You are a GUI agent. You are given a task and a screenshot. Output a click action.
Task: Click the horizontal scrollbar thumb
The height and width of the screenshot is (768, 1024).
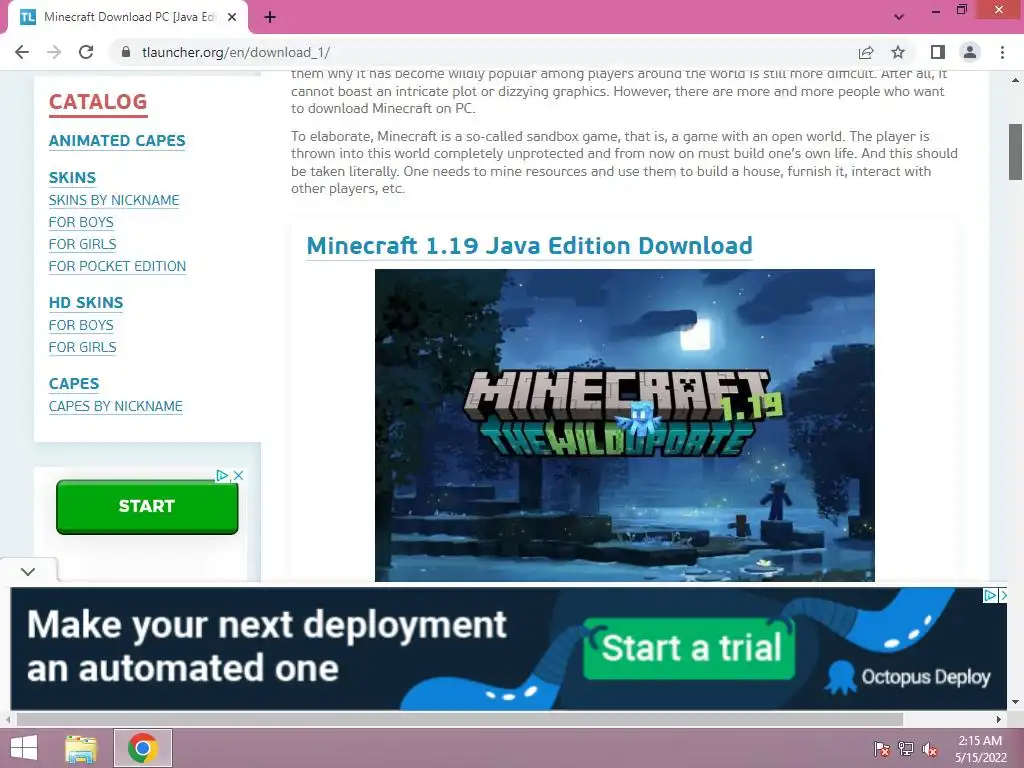pos(460,719)
